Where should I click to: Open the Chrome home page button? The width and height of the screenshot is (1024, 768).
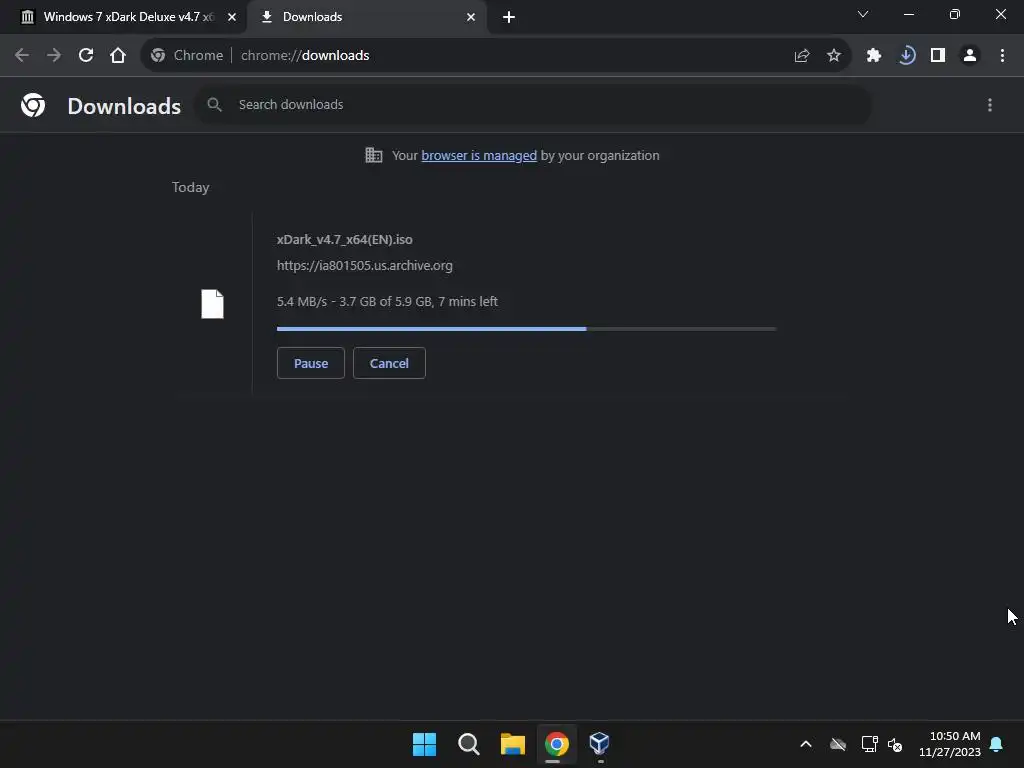pos(118,56)
